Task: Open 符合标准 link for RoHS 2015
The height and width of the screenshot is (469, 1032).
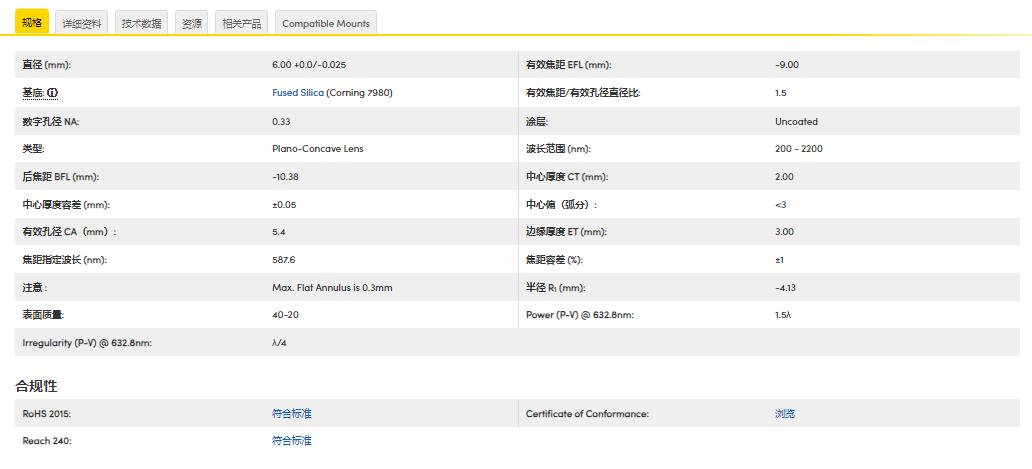Action: pyautogui.click(x=291, y=413)
